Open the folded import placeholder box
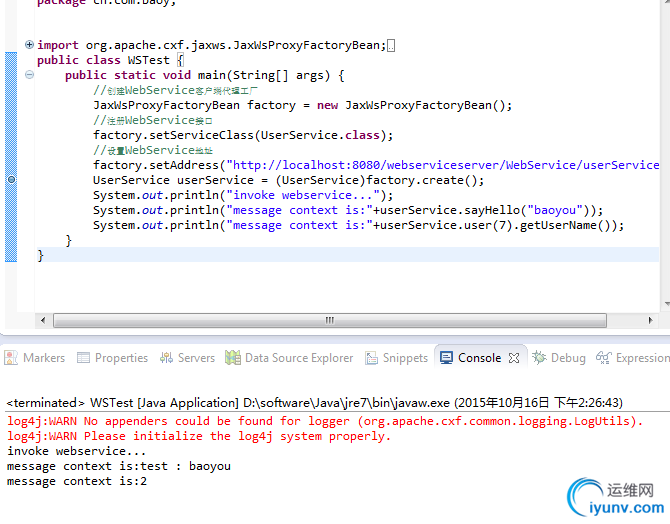This screenshot has width=670, height=524. [x=391, y=45]
